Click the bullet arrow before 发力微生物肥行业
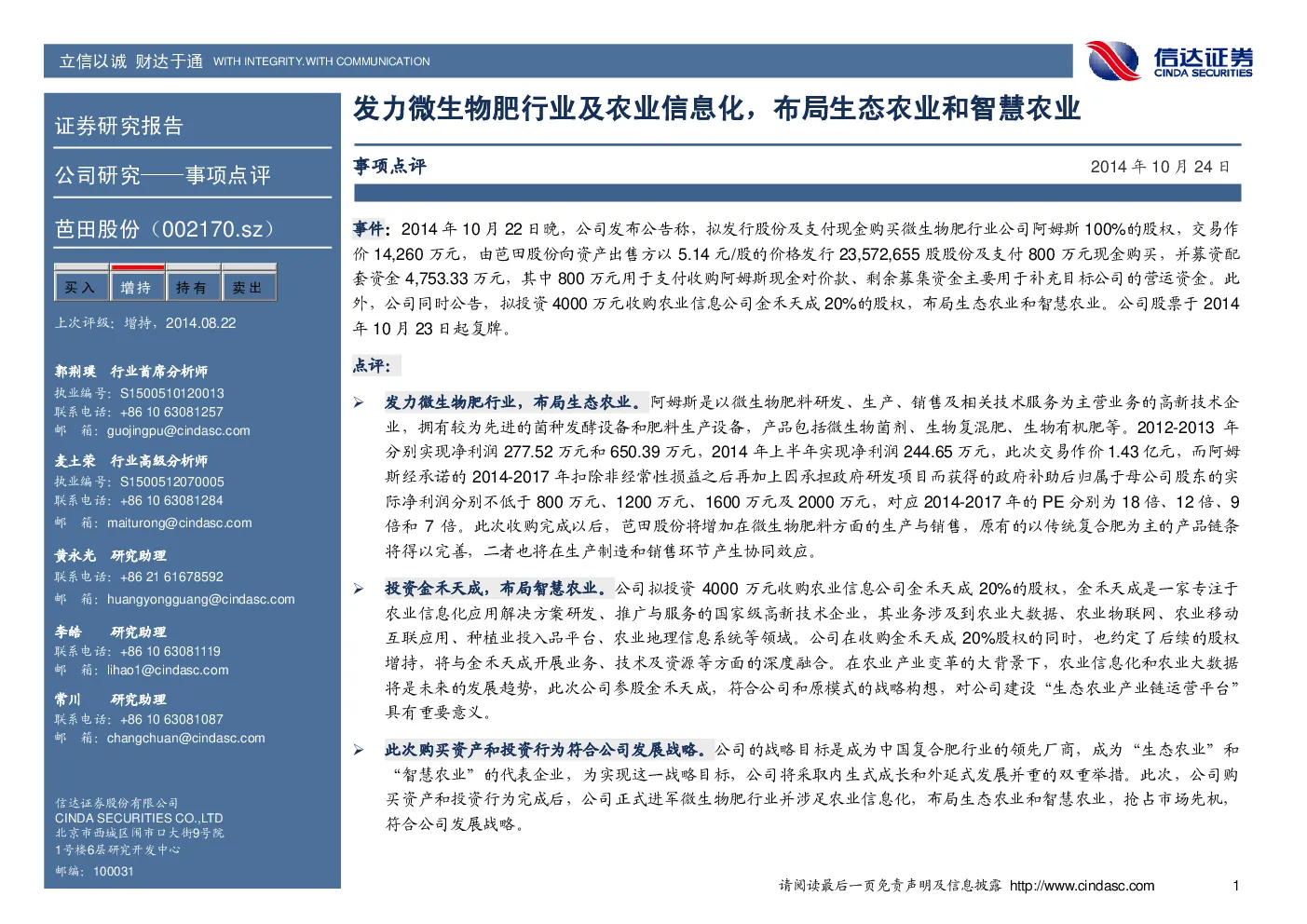1307x924 pixels. click(x=359, y=402)
